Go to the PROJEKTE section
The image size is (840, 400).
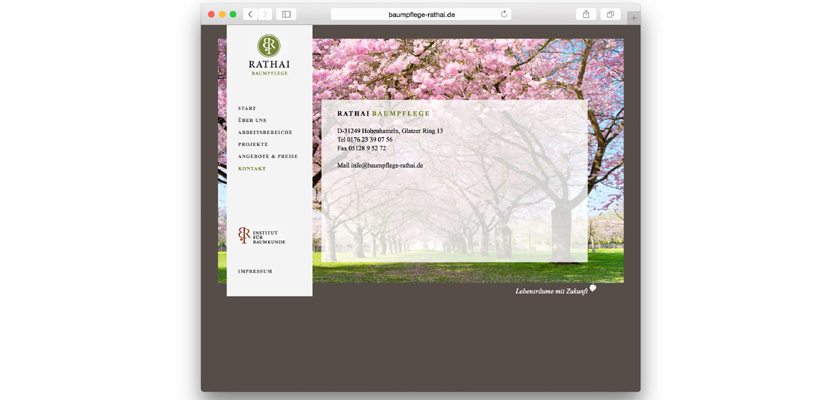(253, 144)
